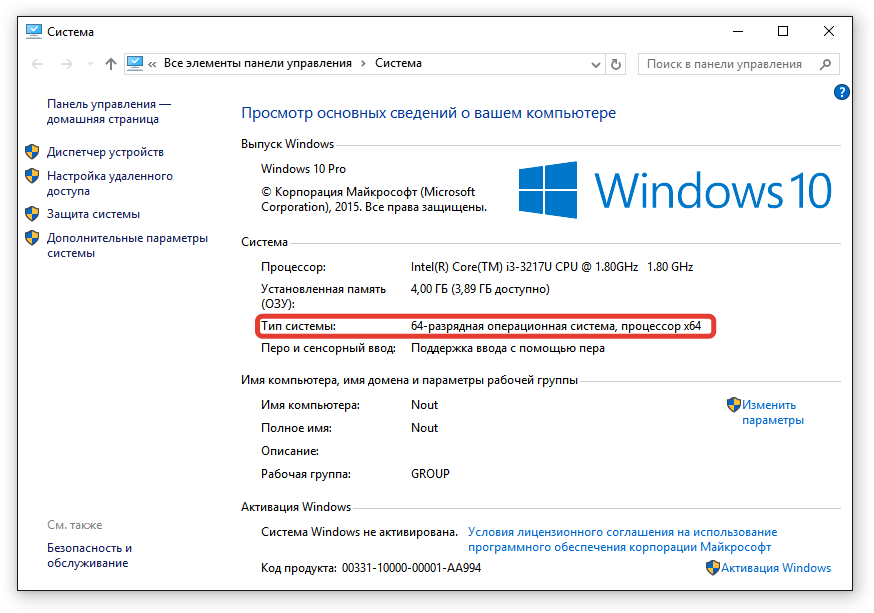Expand the address bar history dropdown
874x613 pixels.
(596, 65)
